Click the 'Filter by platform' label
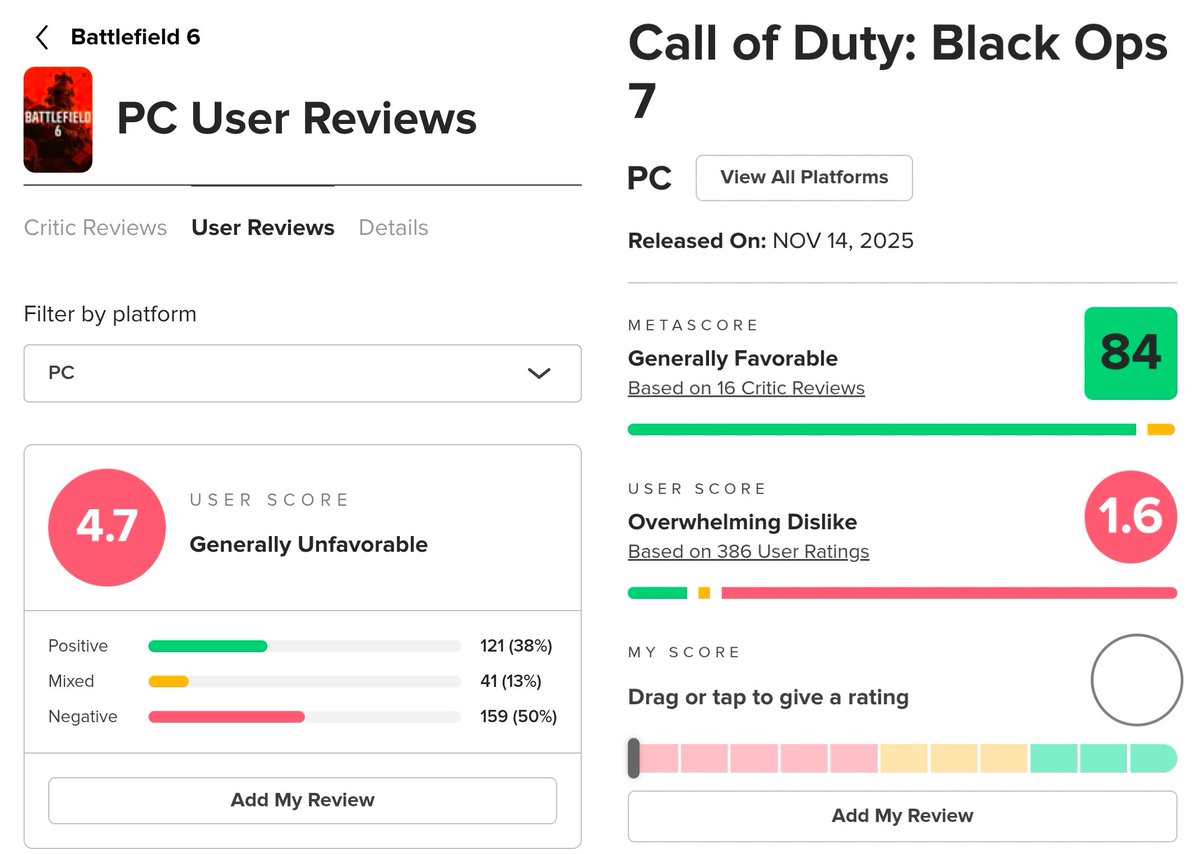 point(110,314)
